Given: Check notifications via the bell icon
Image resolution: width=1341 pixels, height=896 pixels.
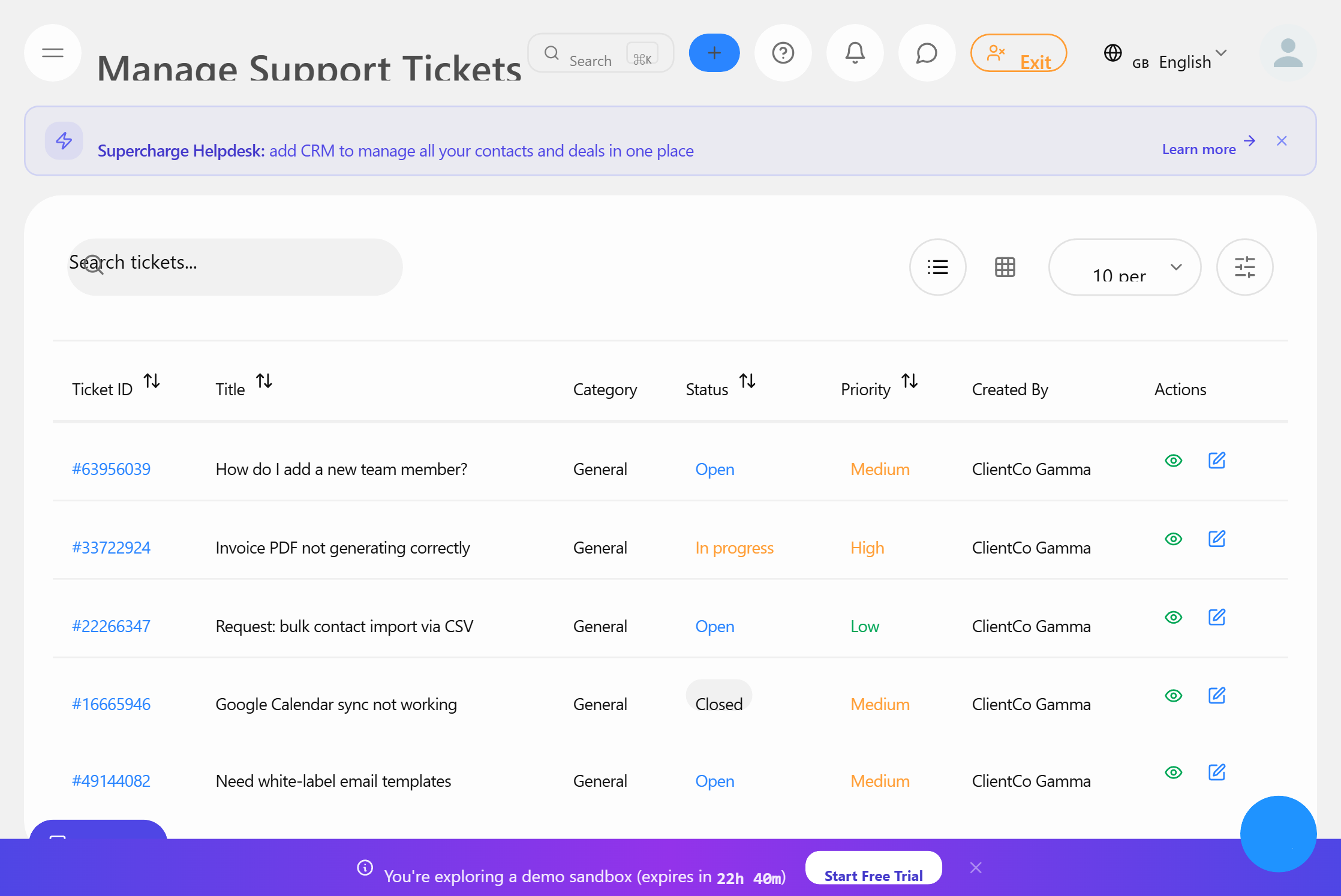Looking at the screenshot, I should [x=855, y=53].
